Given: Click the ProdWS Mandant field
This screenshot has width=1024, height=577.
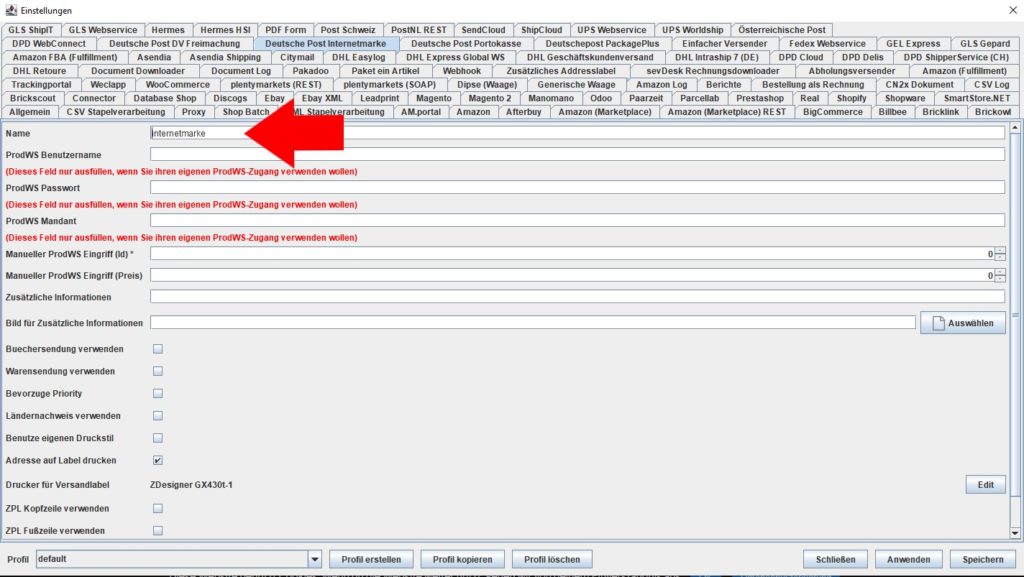Looking at the screenshot, I should point(577,221).
